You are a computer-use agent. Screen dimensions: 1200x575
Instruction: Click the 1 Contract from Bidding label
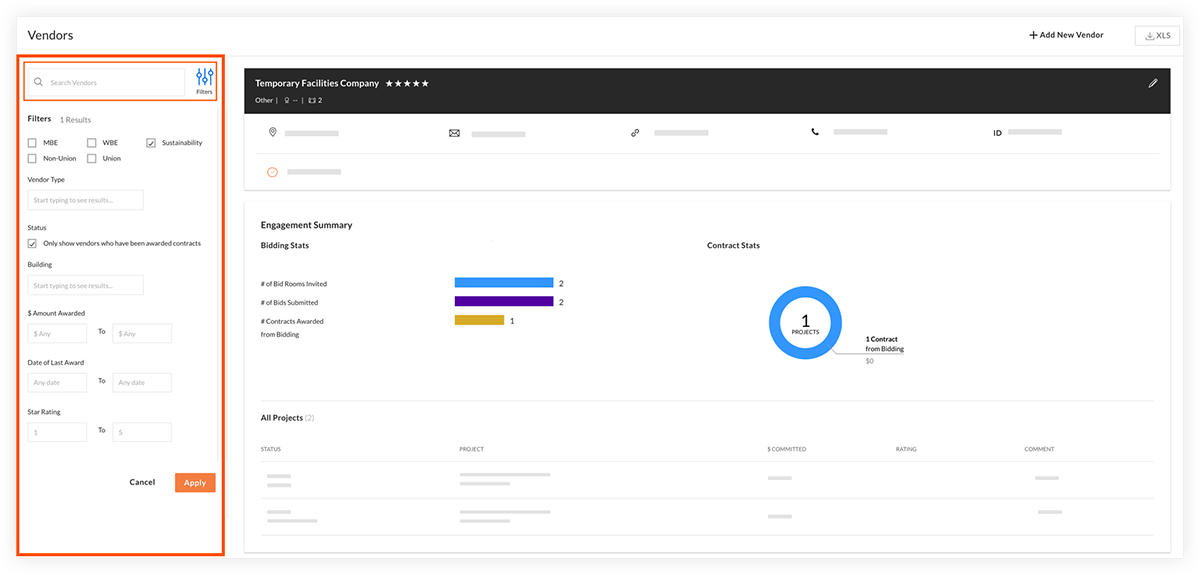885,344
